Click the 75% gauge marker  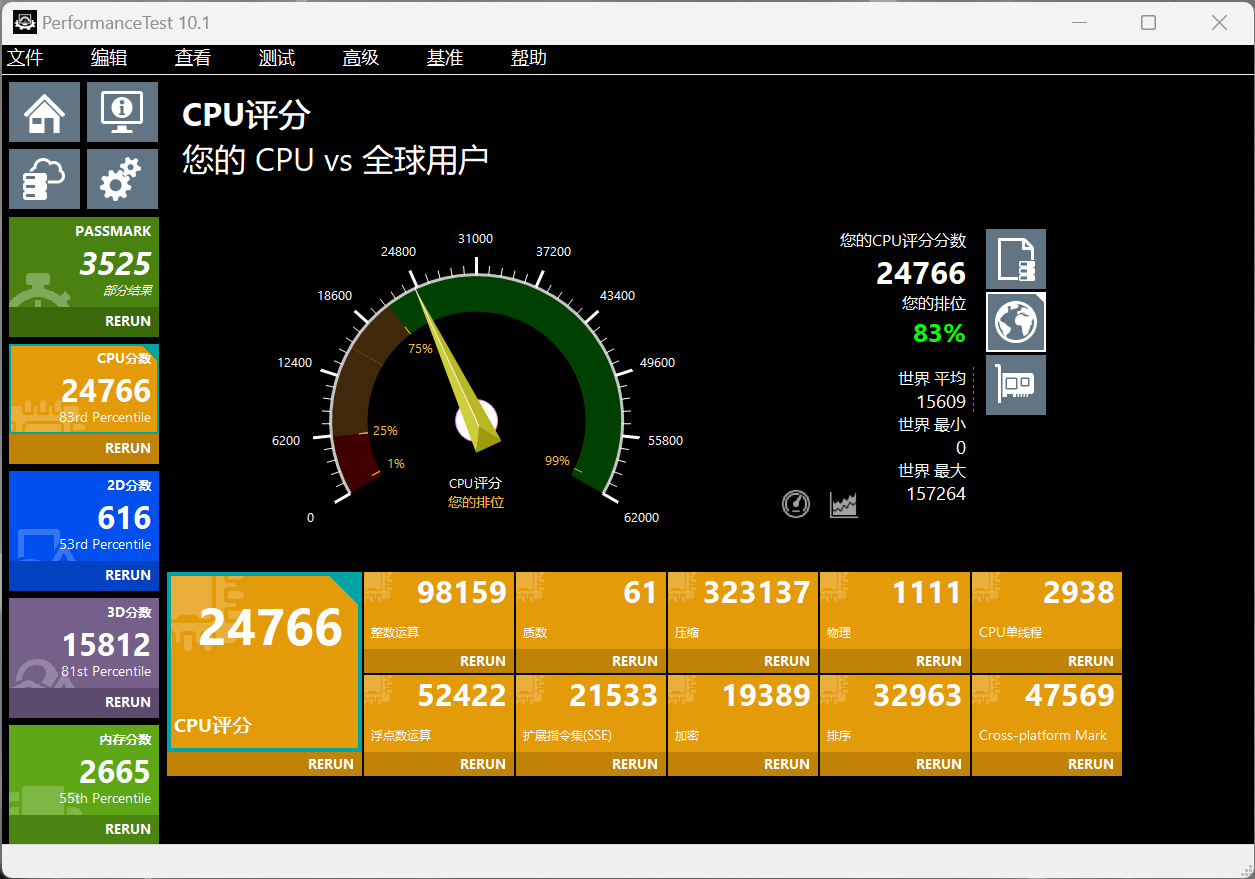[420, 349]
